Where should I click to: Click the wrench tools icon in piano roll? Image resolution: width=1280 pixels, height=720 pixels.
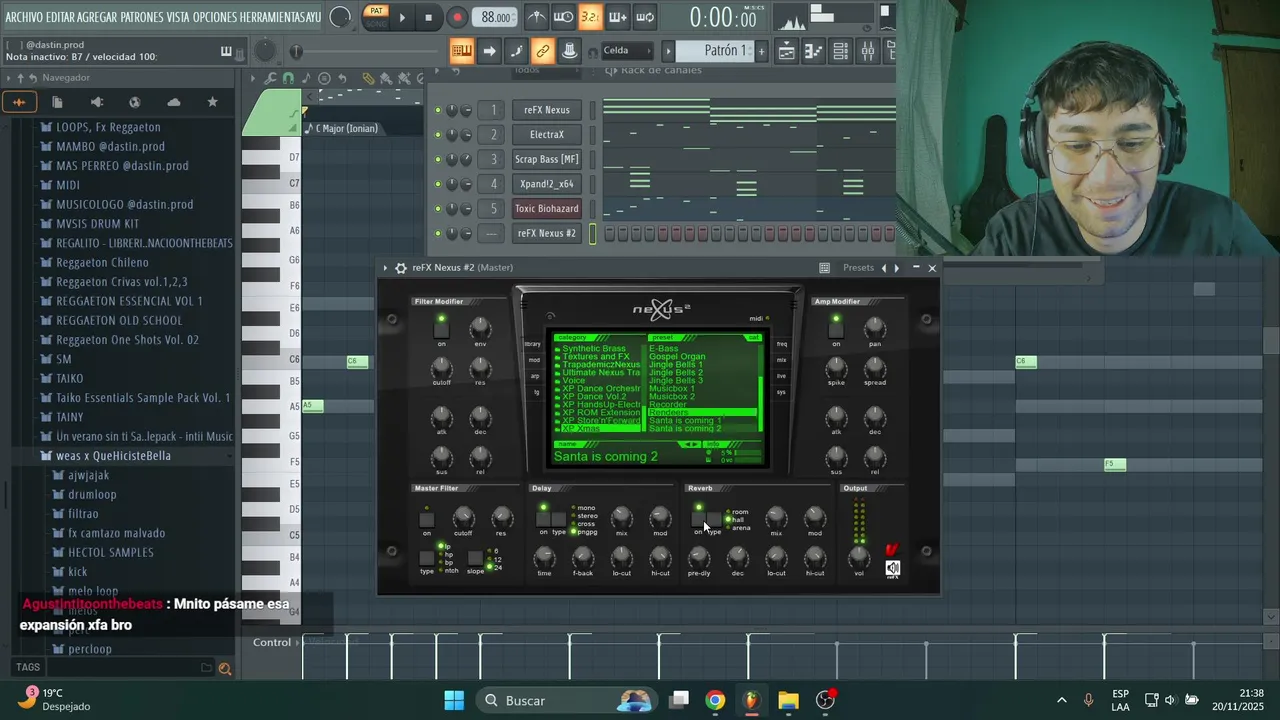tap(271, 78)
